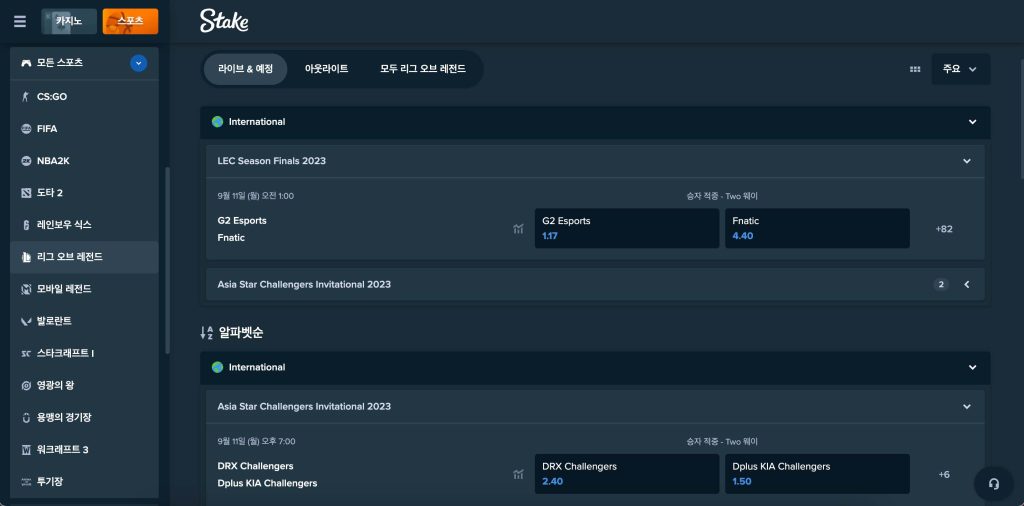Switch to the 스포츠 sports tab
Viewport: 1024px width, 506px height.
click(x=131, y=22)
